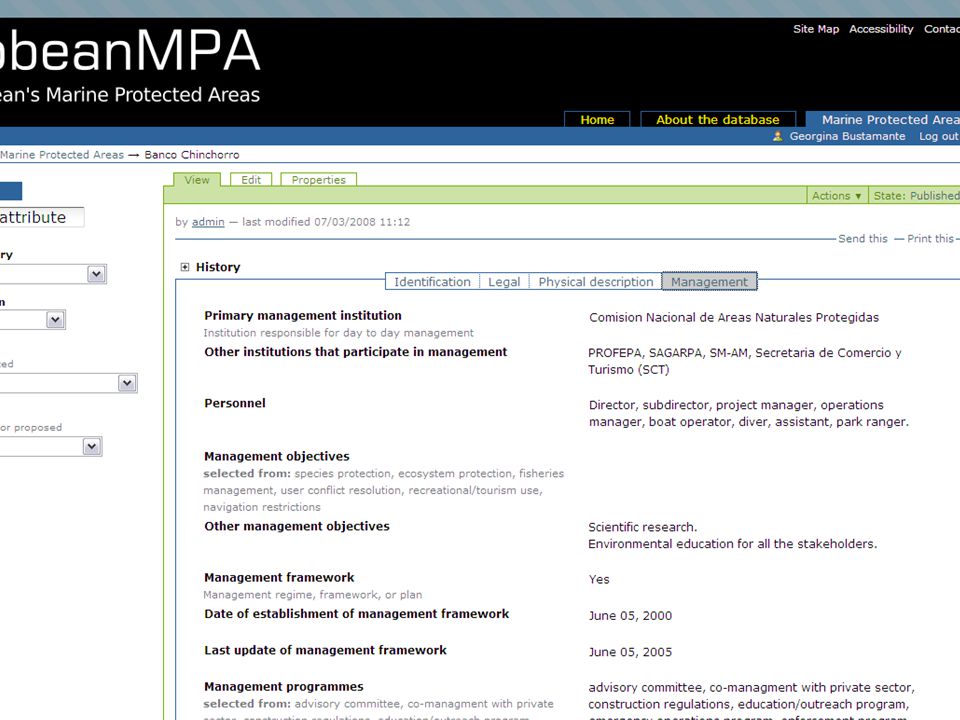Click the 'Scientific research.' text
Image resolution: width=960 pixels, height=720 pixels.
point(642,527)
